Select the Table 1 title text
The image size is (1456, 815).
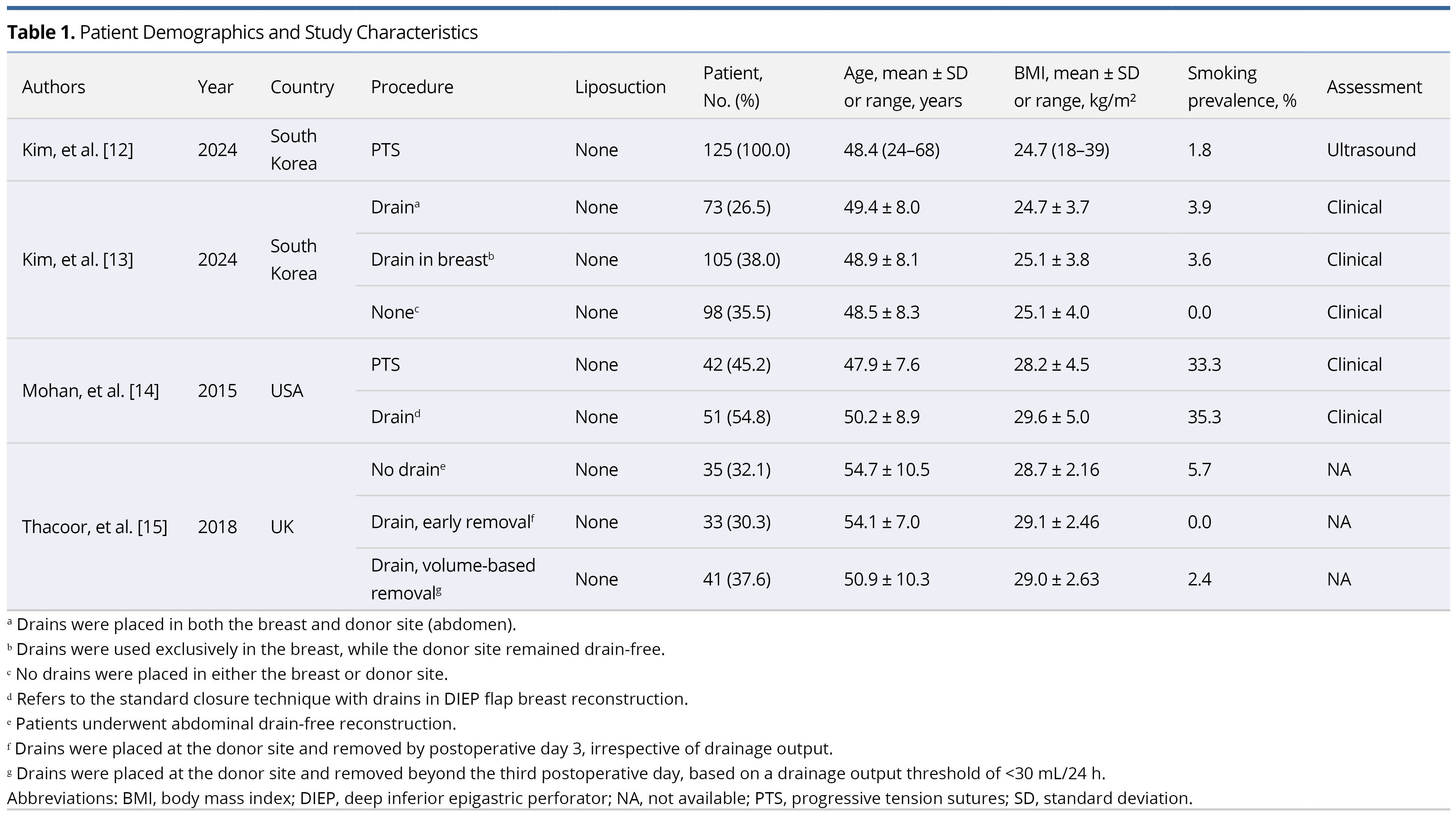[x=243, y=32]
